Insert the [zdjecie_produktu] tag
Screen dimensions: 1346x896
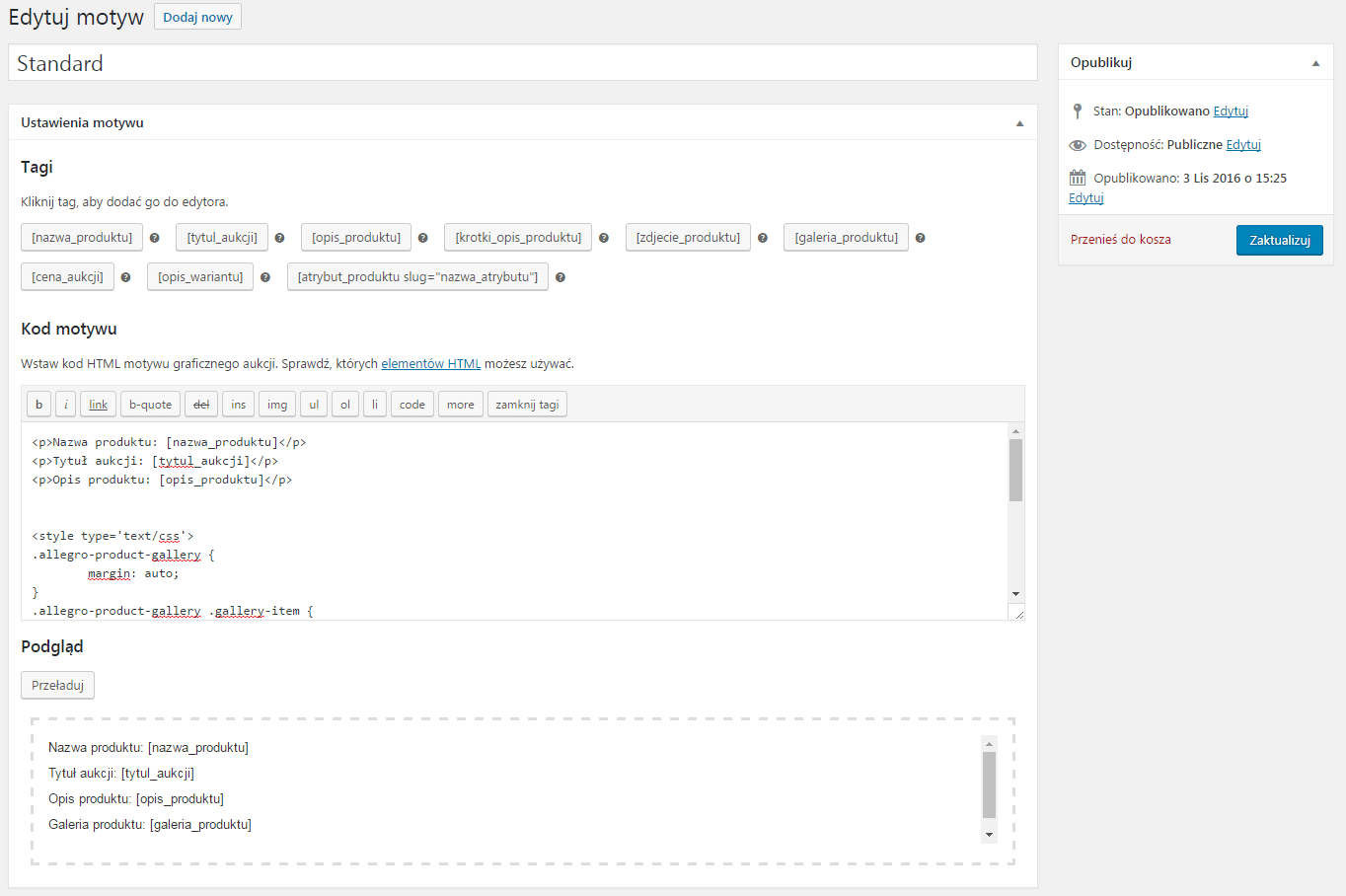click(688, 238)
